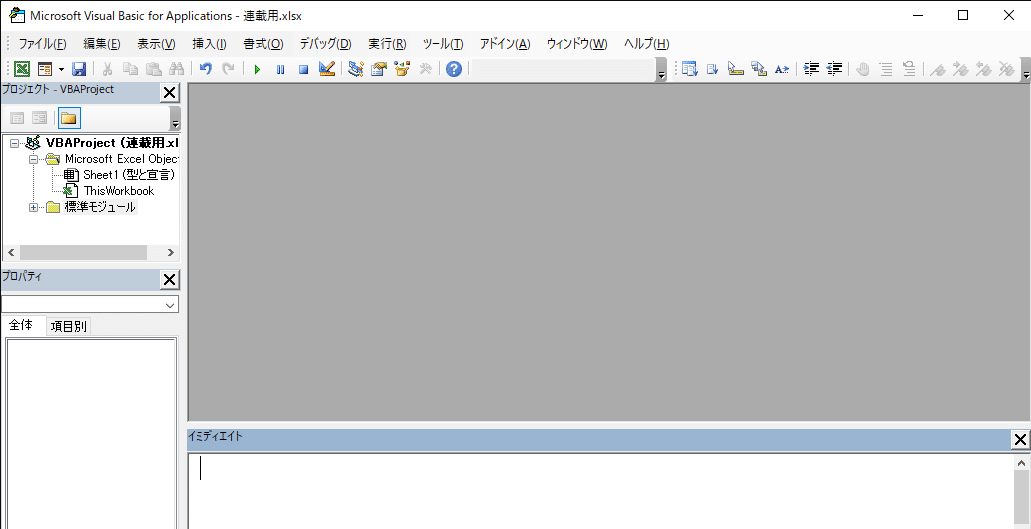The image size is (1031, 529).
Task: Open the Project Explorer icon
Action: [x=356, y=69]
